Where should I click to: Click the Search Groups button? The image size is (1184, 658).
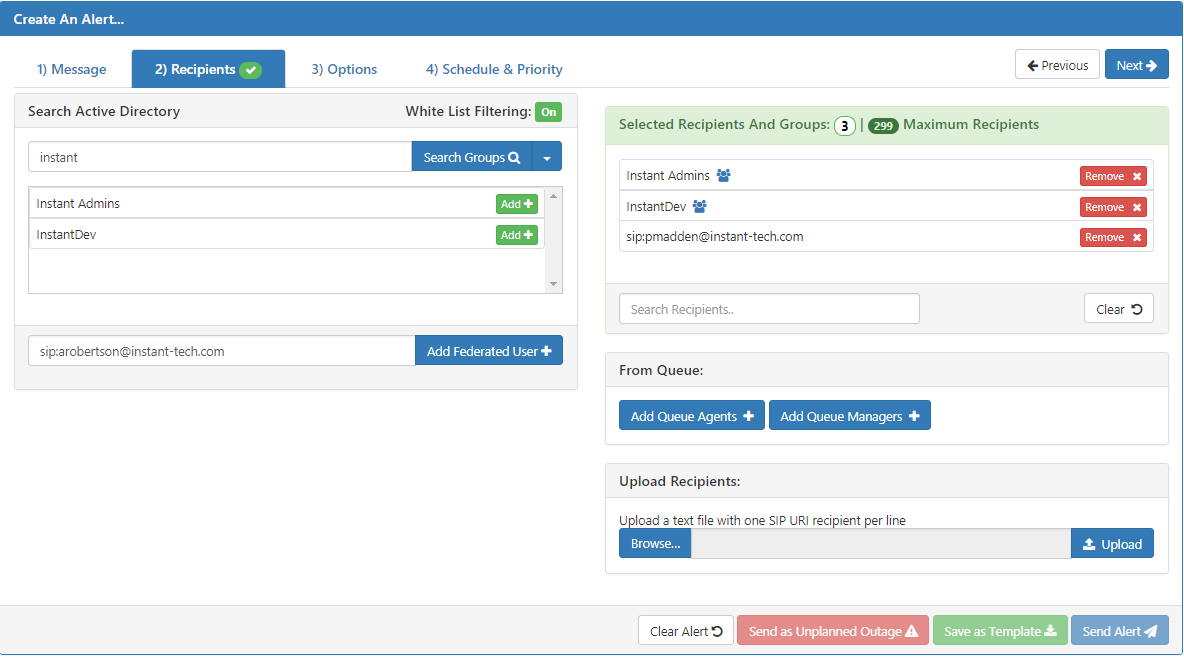click(472, 157)
